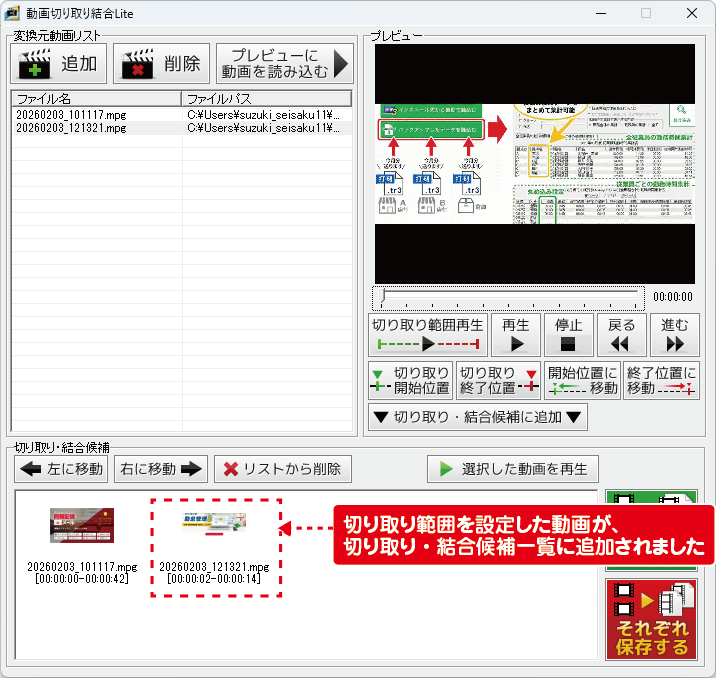Click 切り取り・結合候補に追加 button
Image resolution: width=717 pixels, height=678 pixels.
(478, 418)
